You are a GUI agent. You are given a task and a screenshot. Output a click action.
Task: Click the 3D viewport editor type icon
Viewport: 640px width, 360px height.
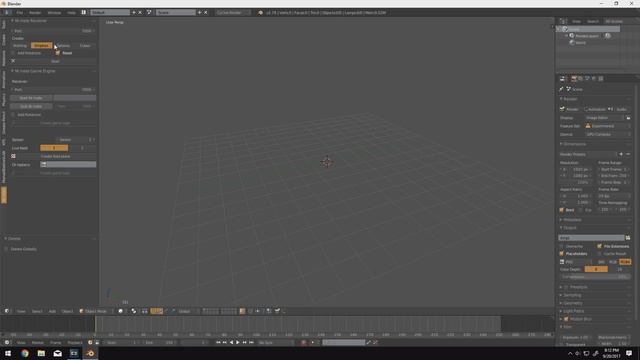pyautogui.click(x=7, y=311)
